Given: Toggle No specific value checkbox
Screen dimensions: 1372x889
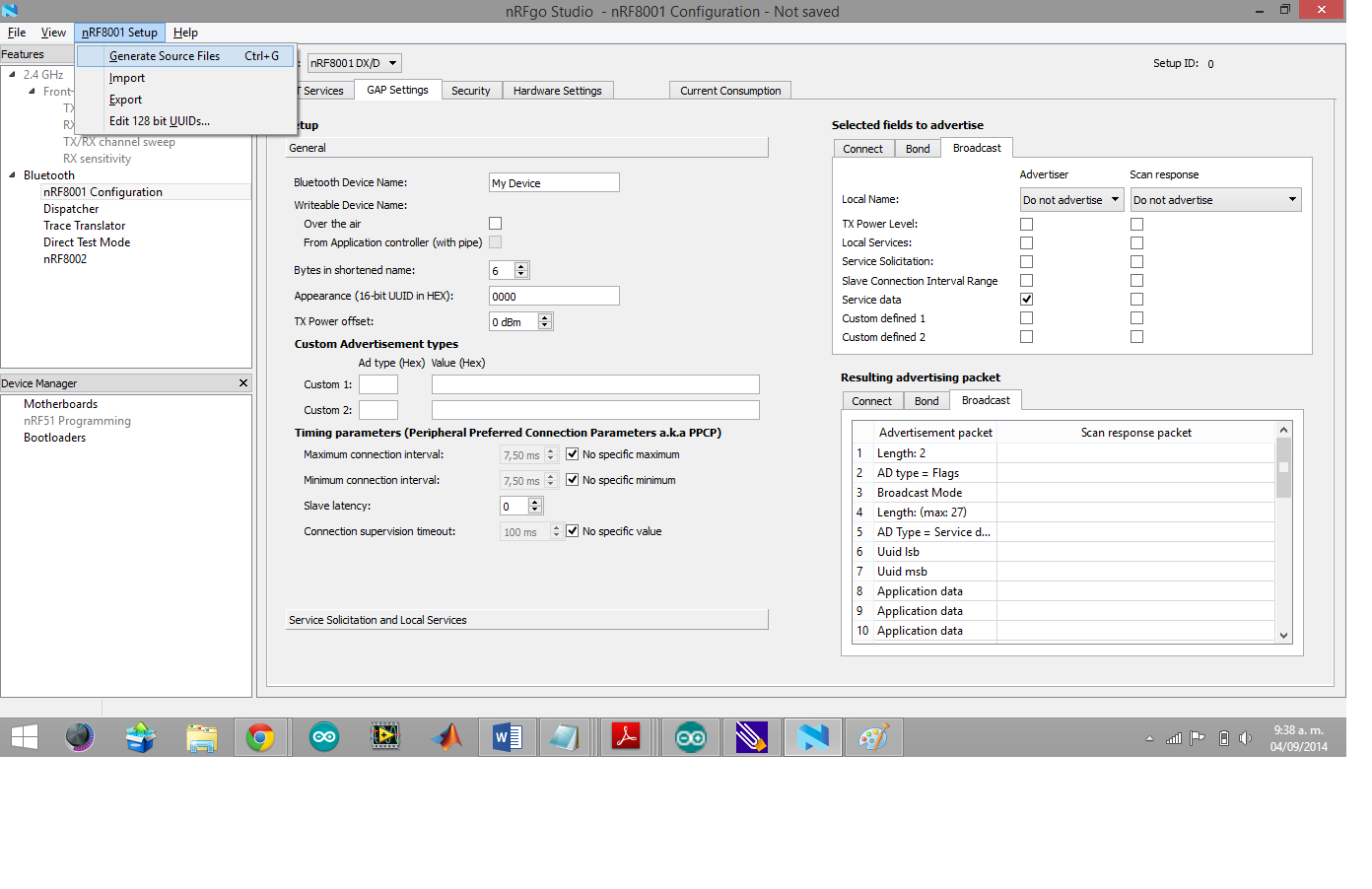Looking at the screenshot, I should coord(572,531).
